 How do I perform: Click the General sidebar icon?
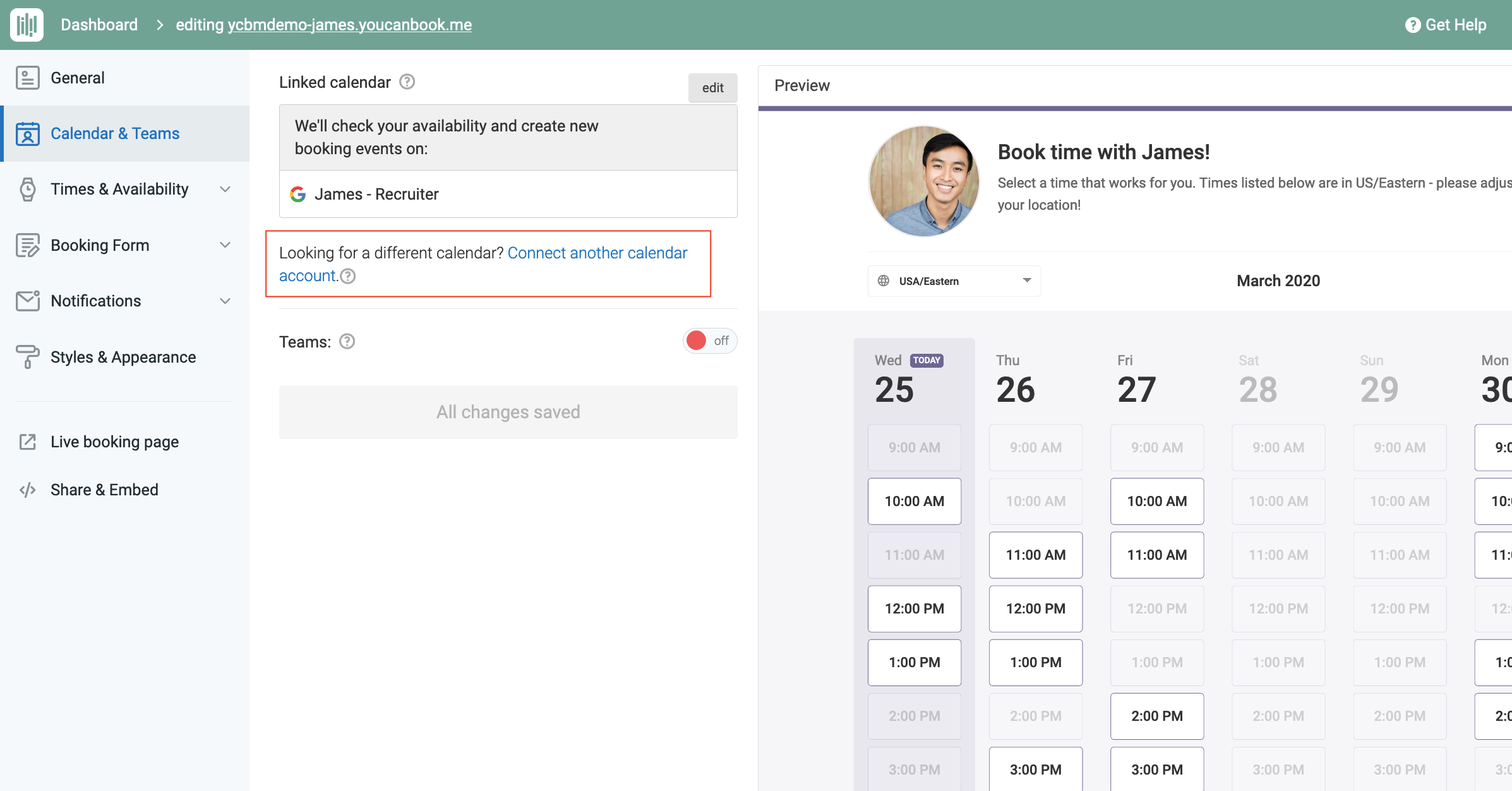[28, 78]
